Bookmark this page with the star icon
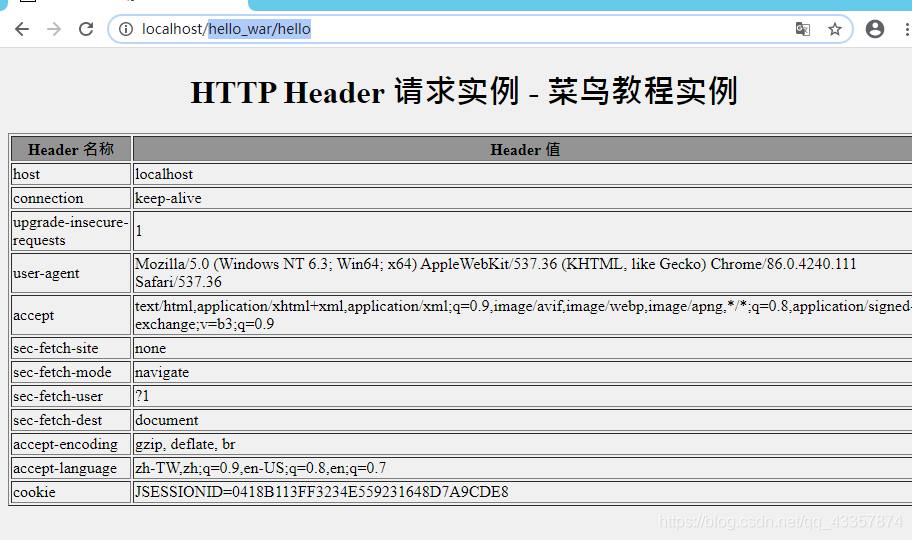The height and width of the screenshot is (540, 912). tap(835, 29)
